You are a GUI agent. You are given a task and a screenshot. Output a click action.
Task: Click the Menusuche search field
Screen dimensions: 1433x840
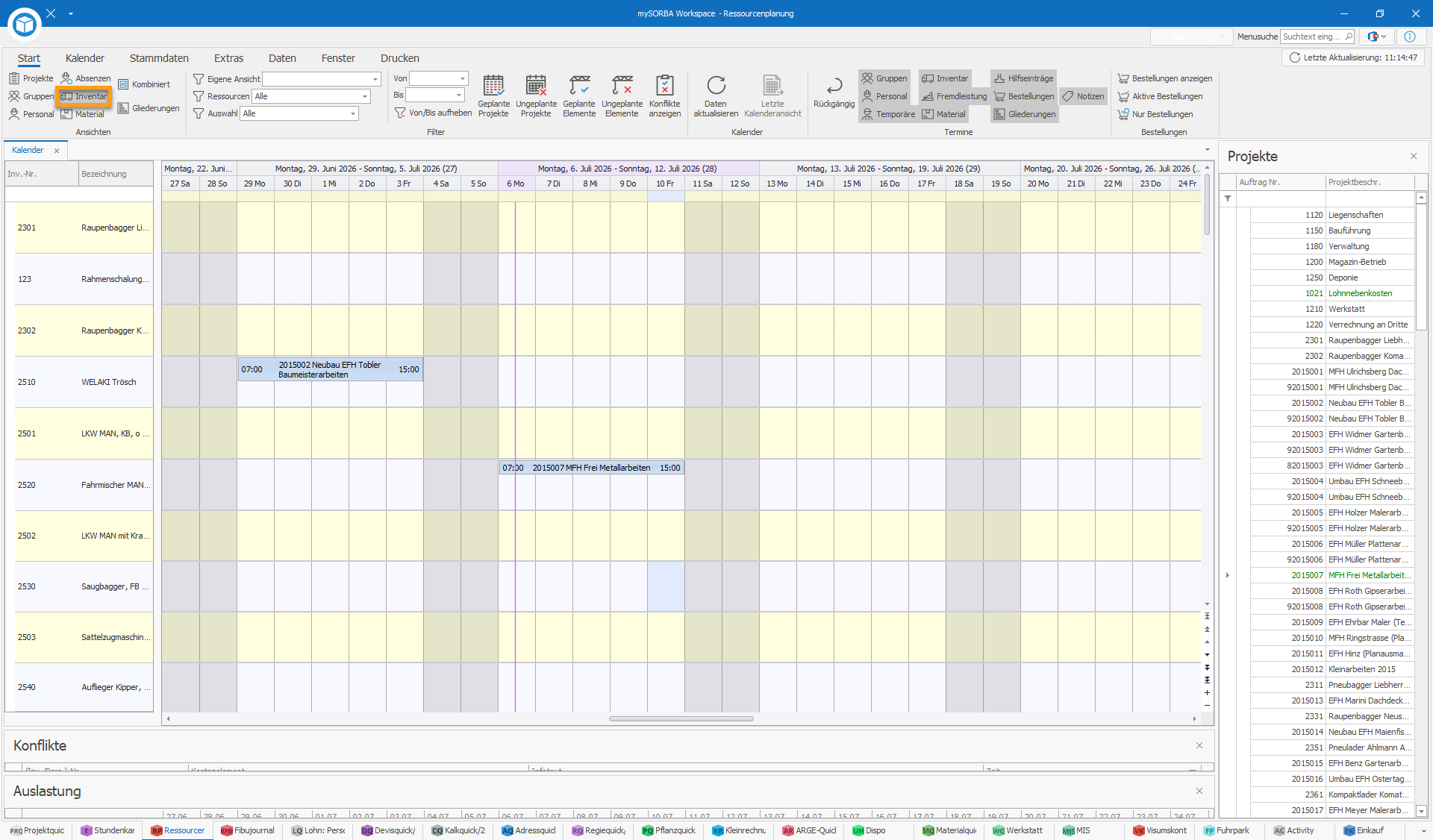click(x=1317, y=37)
